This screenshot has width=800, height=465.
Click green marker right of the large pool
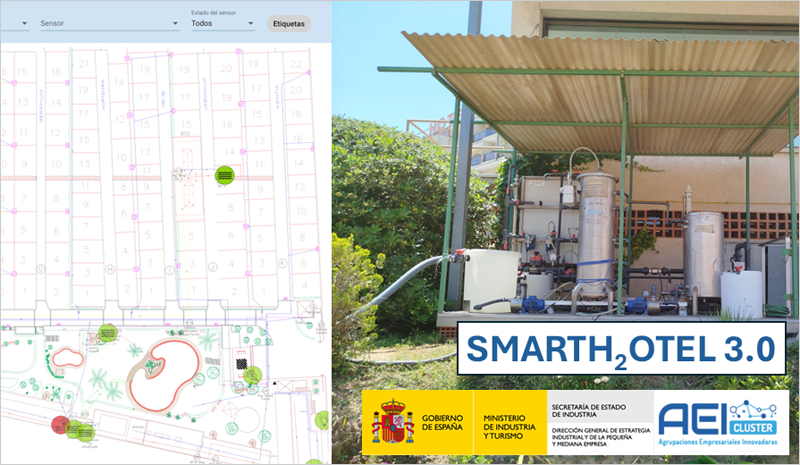253,375
